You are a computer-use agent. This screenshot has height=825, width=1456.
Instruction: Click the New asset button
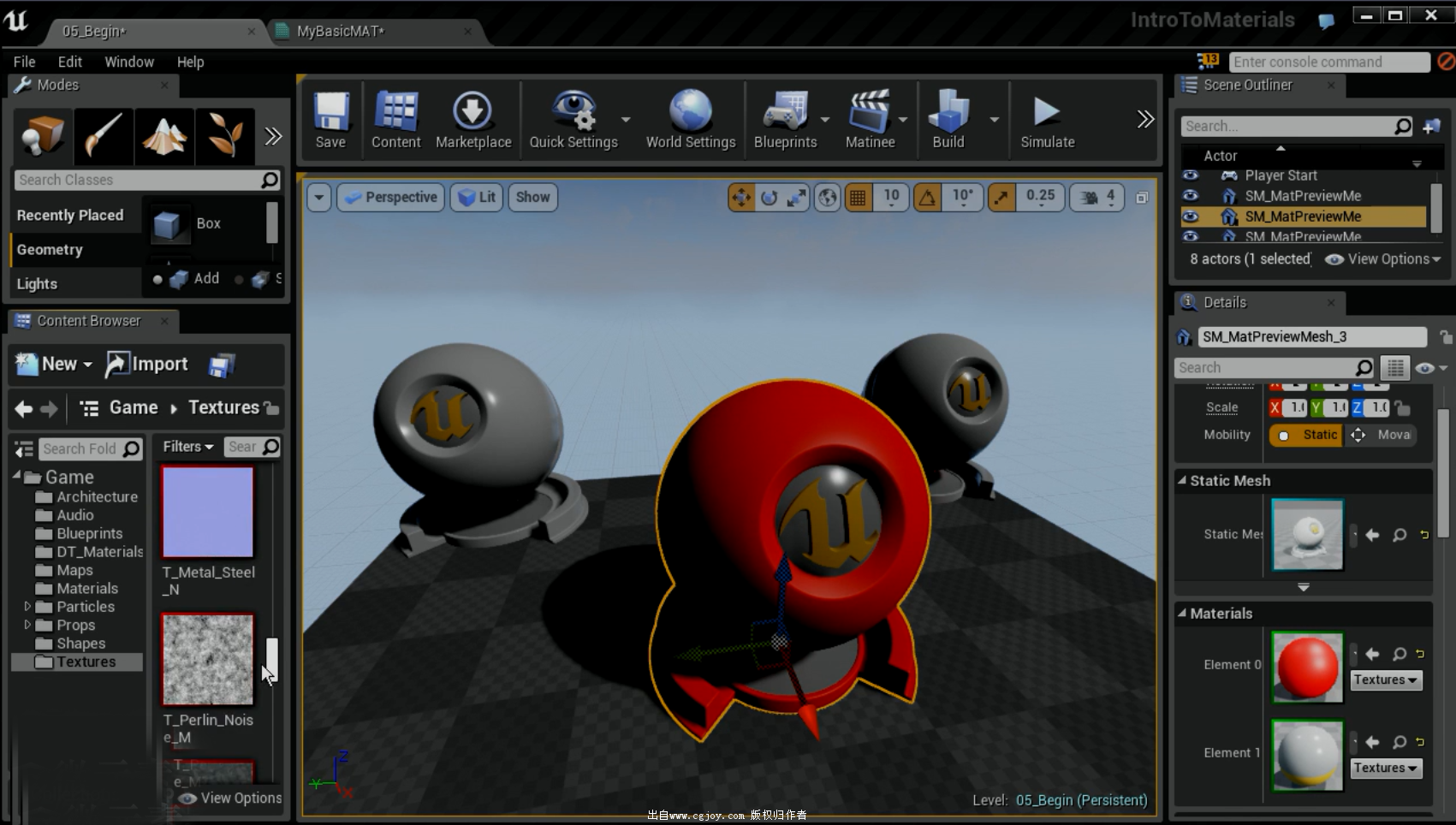[x=55, y=365]
